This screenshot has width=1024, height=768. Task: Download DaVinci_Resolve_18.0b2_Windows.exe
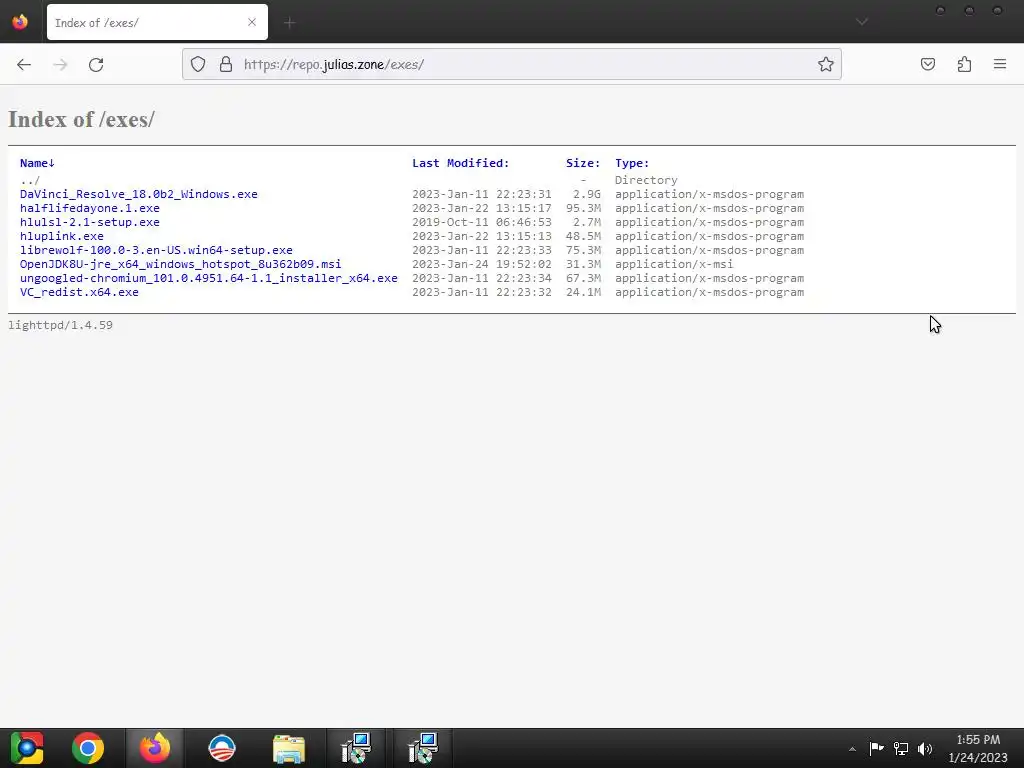pos(138,195)
